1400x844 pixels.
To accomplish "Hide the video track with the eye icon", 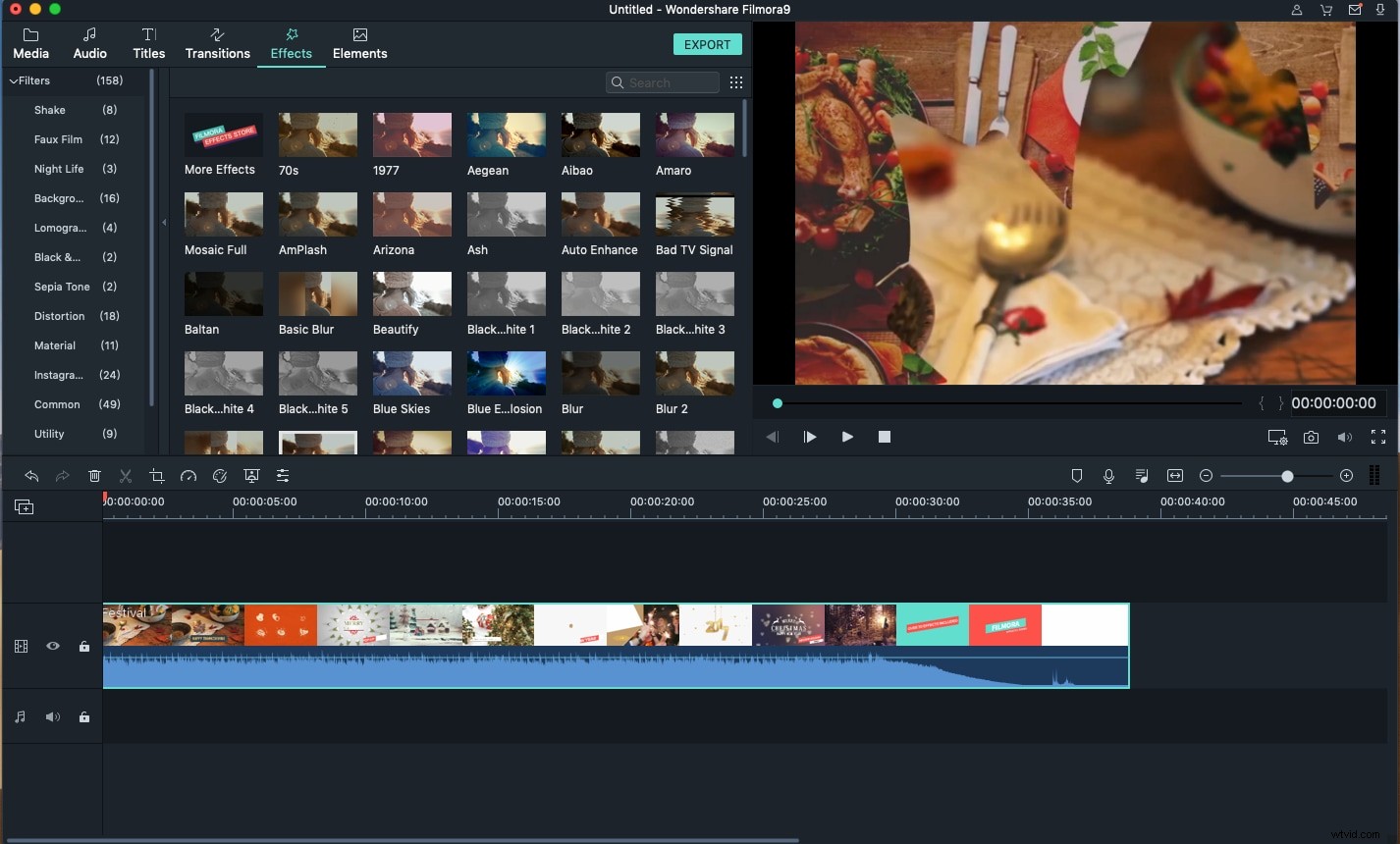I will [52, 646].
